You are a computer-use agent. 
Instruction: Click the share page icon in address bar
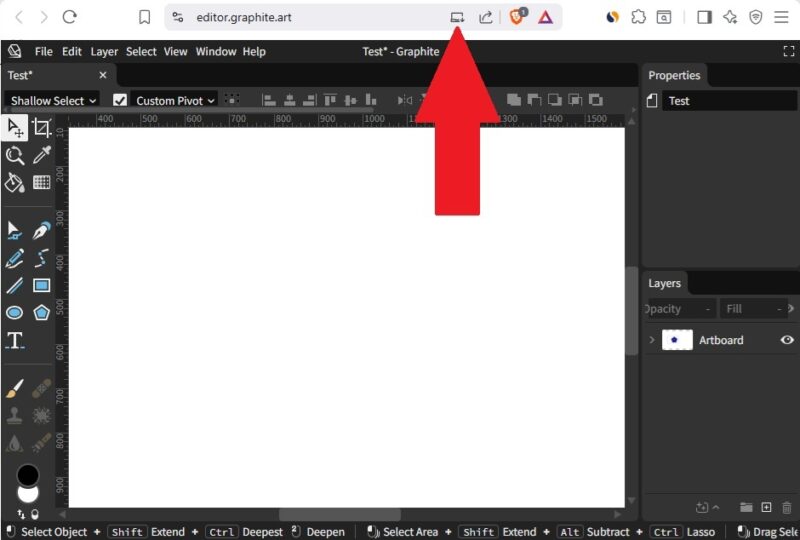(x=485, y=17)
